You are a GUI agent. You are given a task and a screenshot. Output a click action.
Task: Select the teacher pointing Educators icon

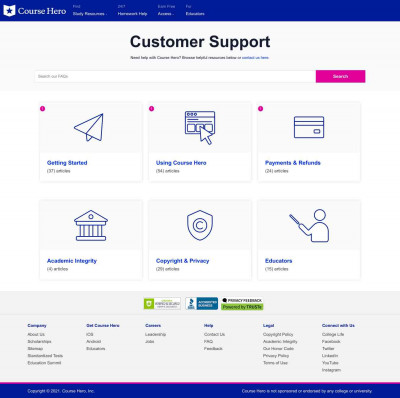pyautogui.click(x=309, y=225)
